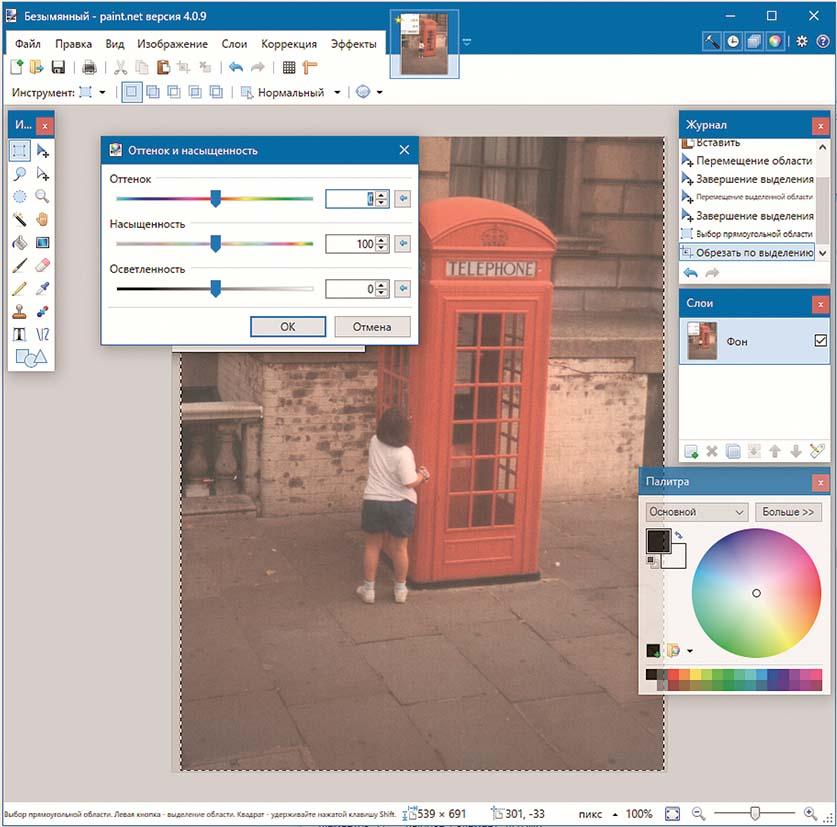The width and height of the screenshot is (837, 827).
Task: Click the Print icon in the toolbar
Action: click(x=89, y=67)
